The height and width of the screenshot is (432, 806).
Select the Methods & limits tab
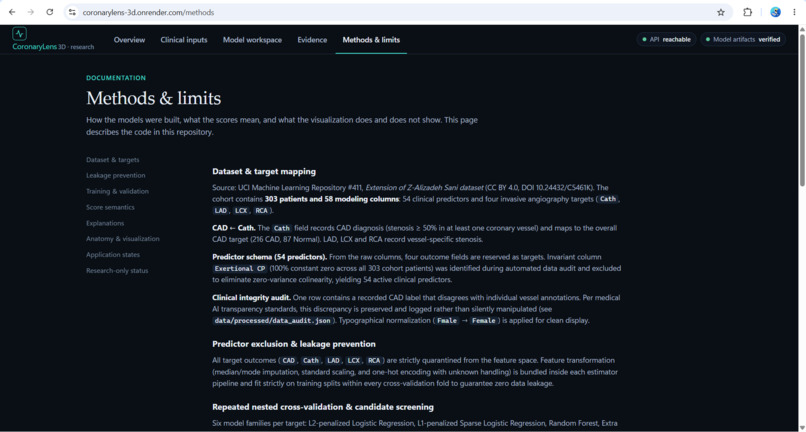[x=371, y=40]
